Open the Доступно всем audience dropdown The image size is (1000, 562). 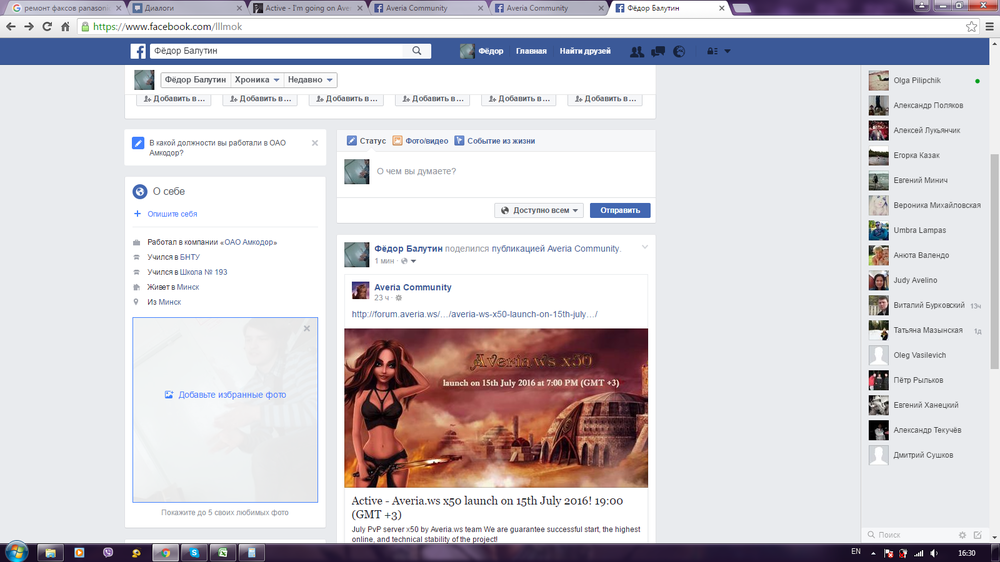click(539, 211)
